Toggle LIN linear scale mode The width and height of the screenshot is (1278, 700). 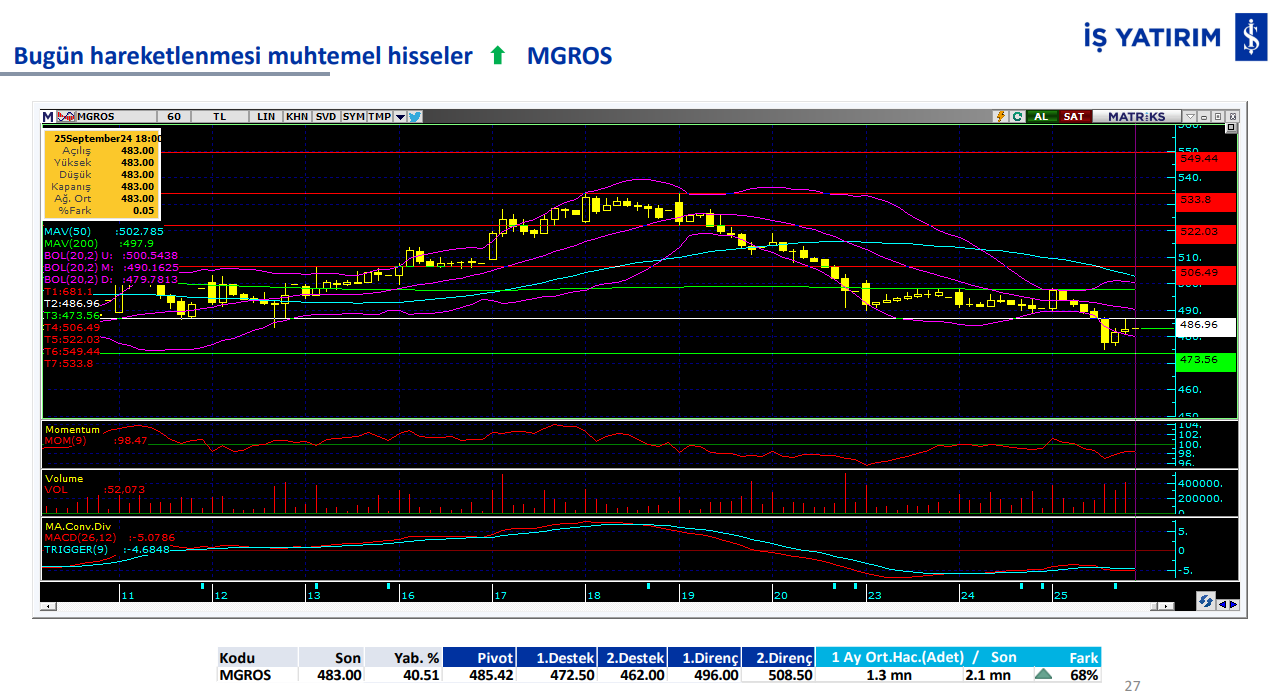[x=265, y=117]
